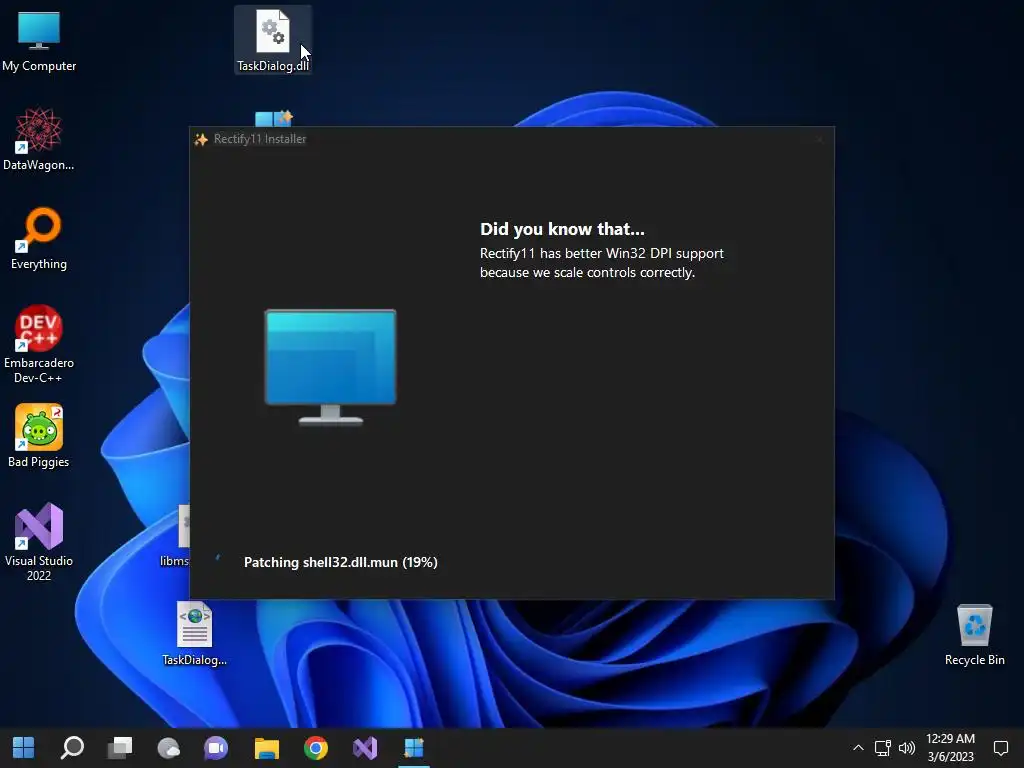Select TaskDialog.dll file on desktop
This screenshot has height=768, width=1024.
[272, 40]
